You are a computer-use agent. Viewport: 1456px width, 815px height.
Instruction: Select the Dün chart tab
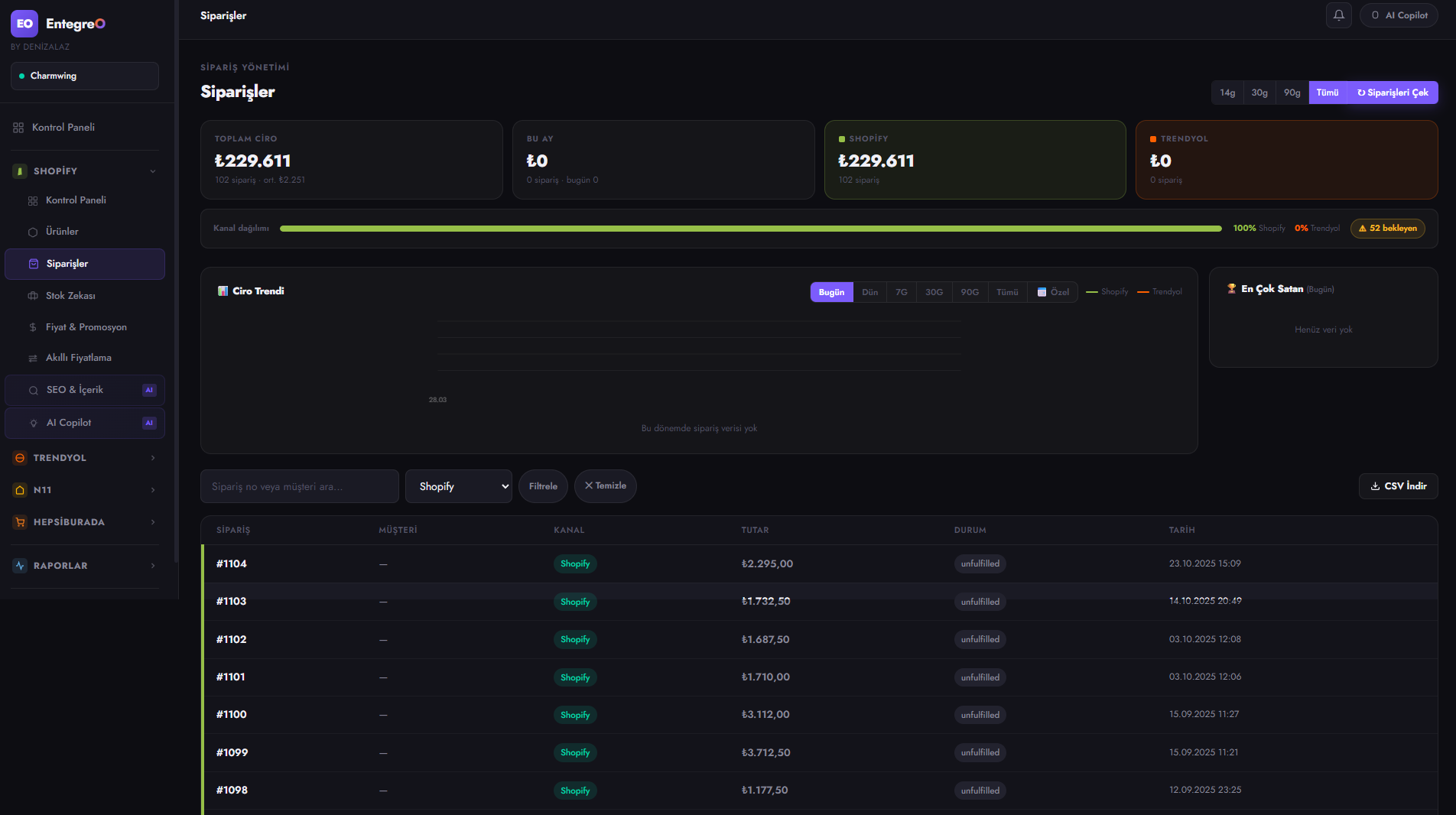click(869, 292)
